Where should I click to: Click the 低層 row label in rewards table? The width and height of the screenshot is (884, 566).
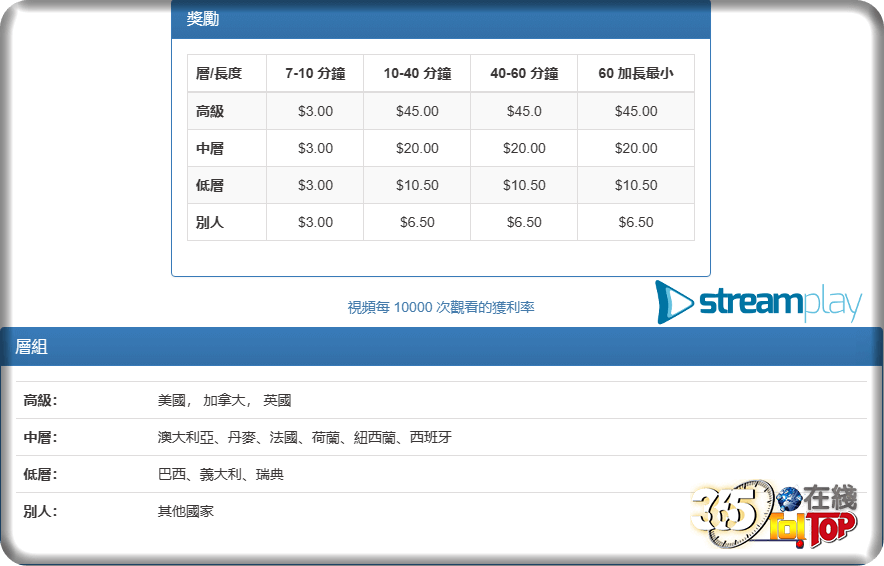pyautogui.click(x=227, y=185)
